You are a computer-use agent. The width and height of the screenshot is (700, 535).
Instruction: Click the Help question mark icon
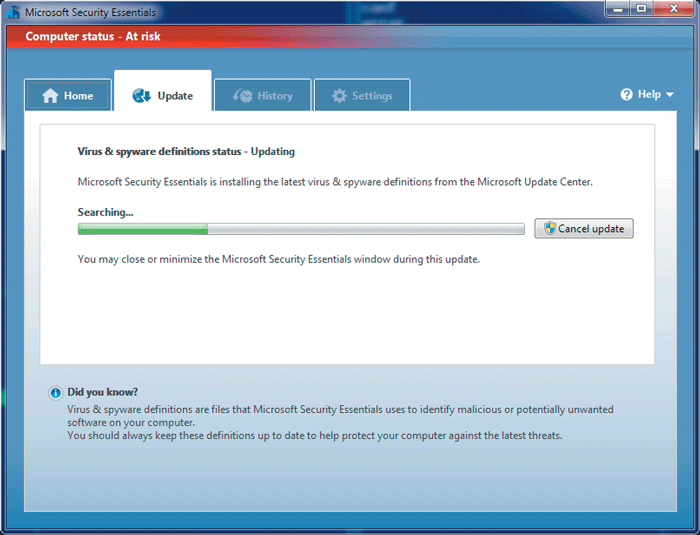pos(627,94)
